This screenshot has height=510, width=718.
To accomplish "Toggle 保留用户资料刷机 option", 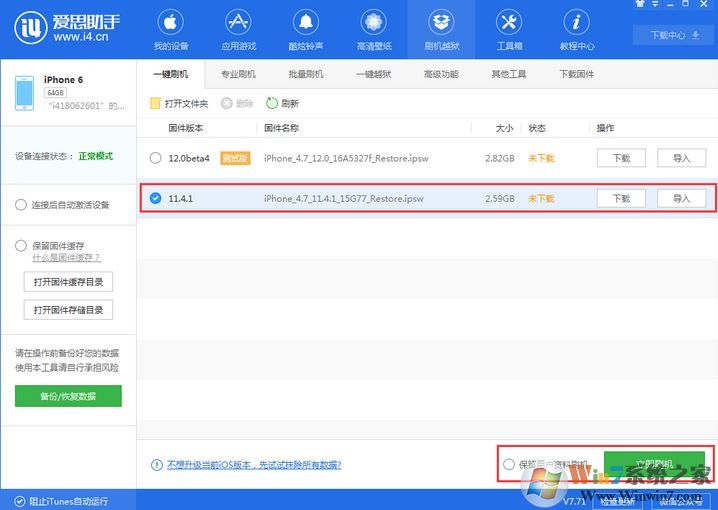I will click(509, 464).
